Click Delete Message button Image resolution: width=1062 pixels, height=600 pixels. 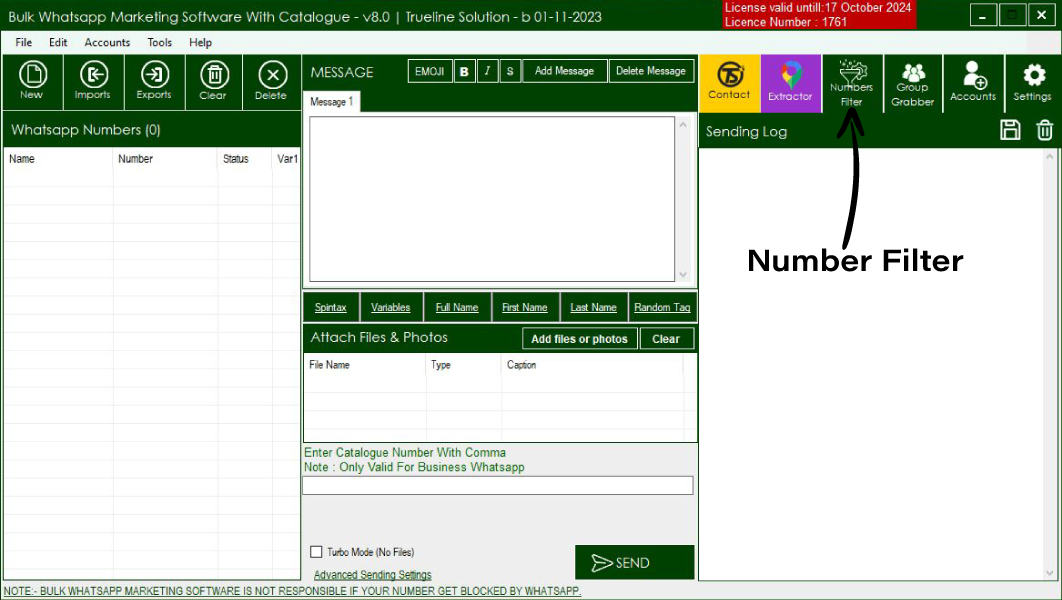coord(651,71)
